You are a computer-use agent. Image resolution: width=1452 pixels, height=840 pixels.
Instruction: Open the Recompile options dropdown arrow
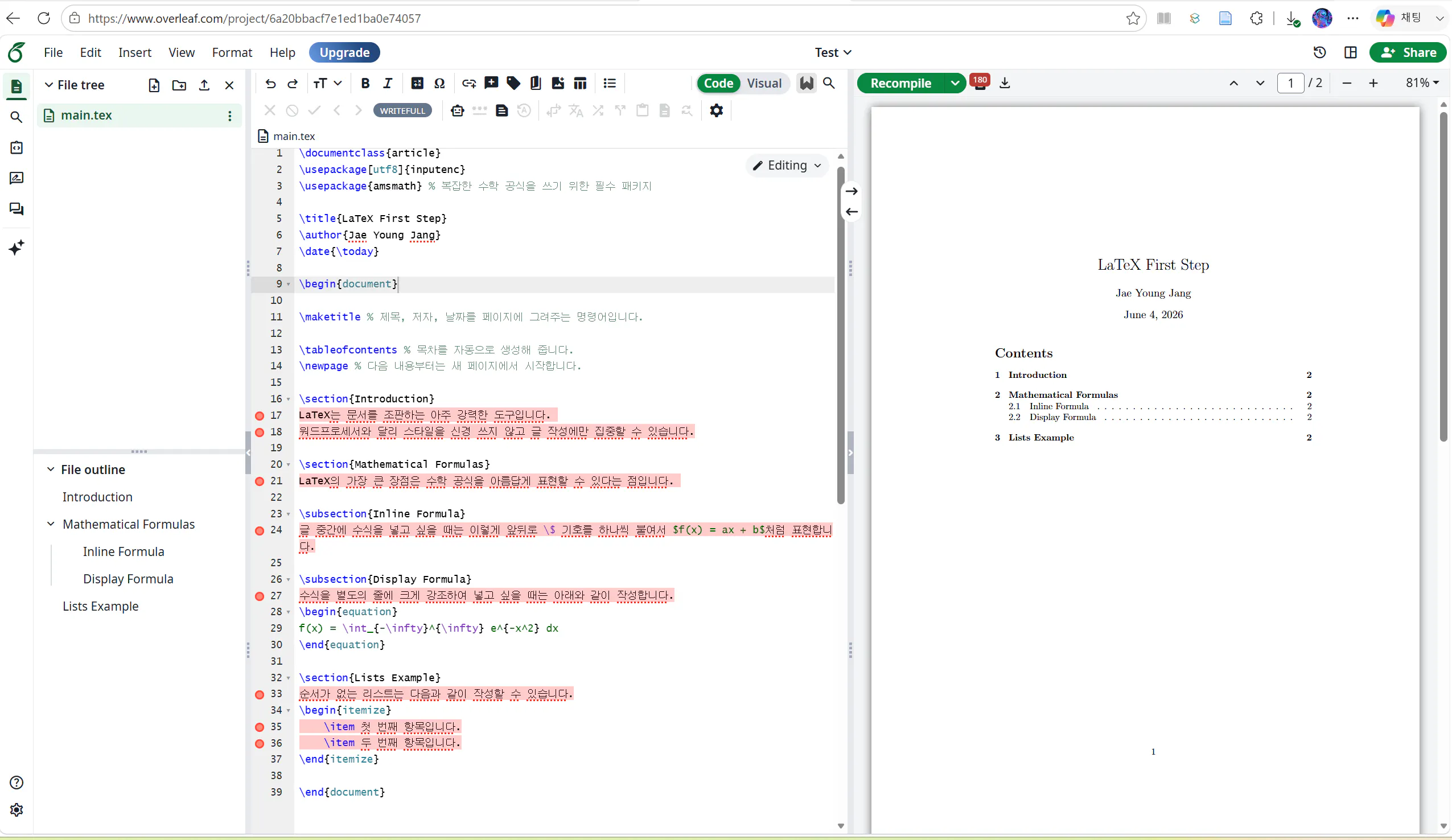click(x=955, y=84)
